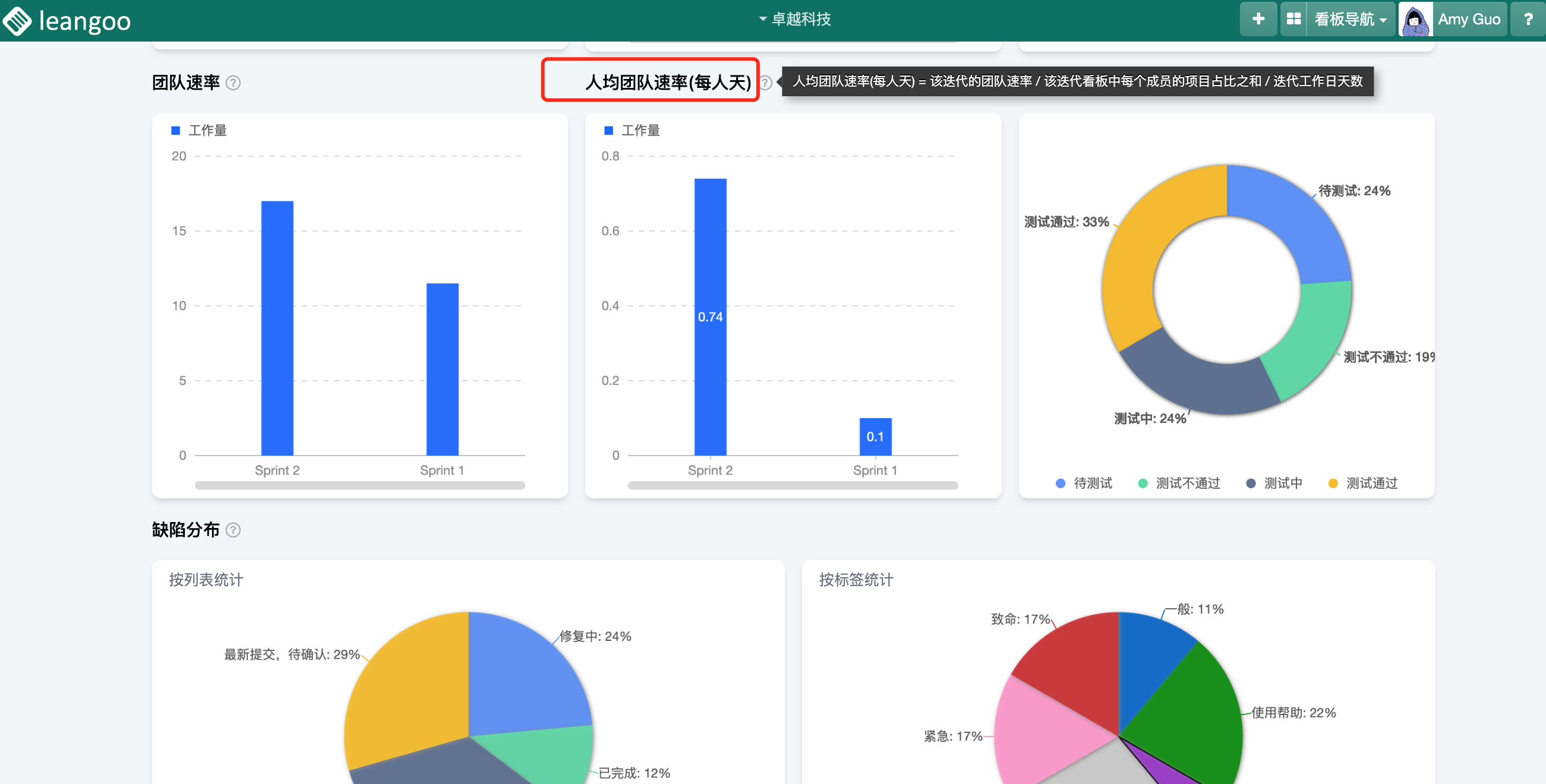This screenshot has height=784, width=1546.
Task: Click the leangoo logo icon
Action: [17, 20]
